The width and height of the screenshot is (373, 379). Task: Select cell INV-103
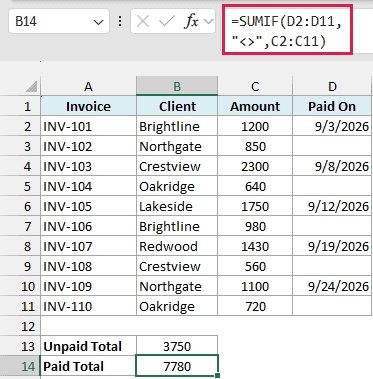coord(88,166)
